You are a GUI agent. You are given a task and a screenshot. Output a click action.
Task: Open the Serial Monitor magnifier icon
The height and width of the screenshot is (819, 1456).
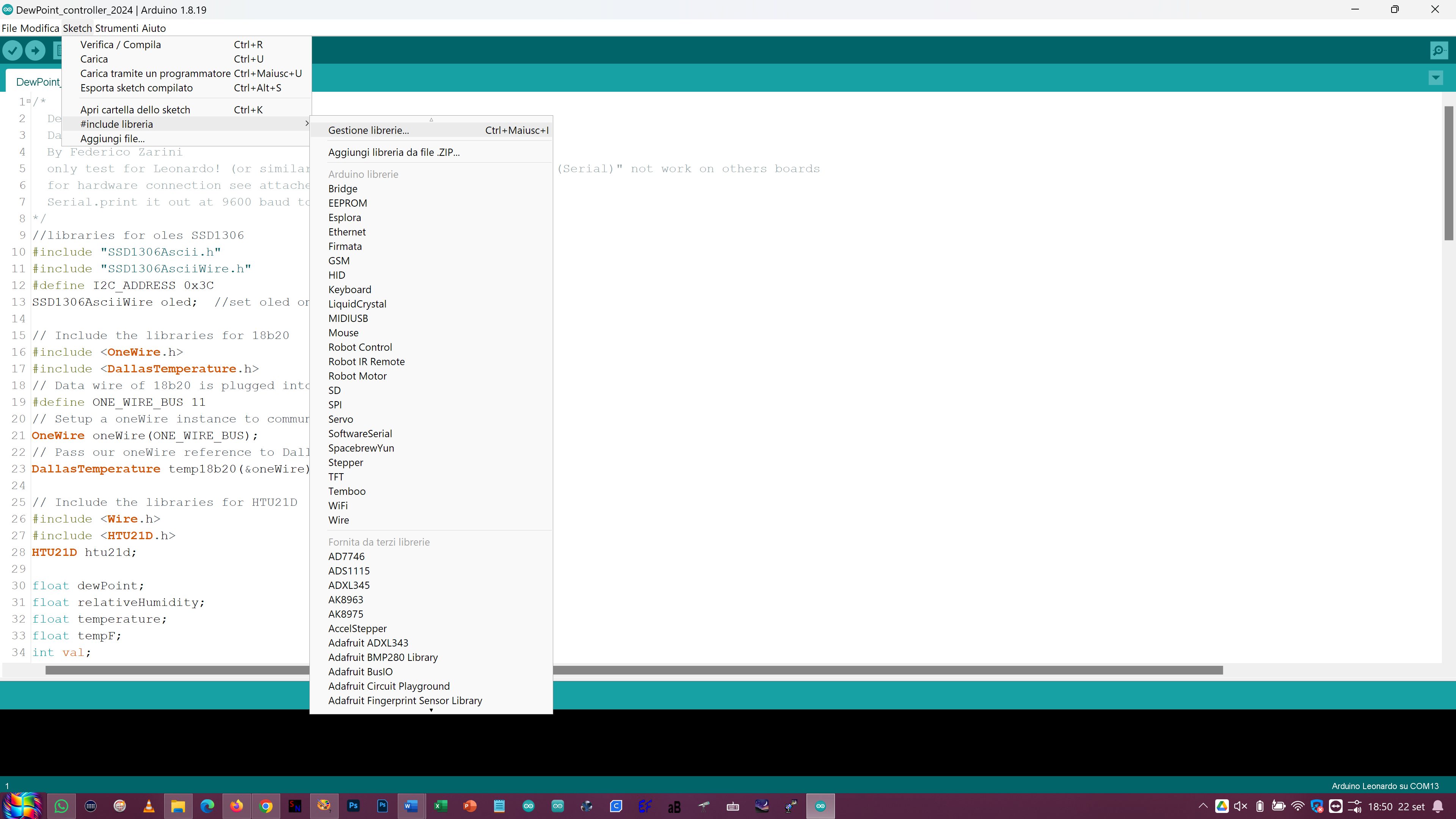[x=1439, y=51]
